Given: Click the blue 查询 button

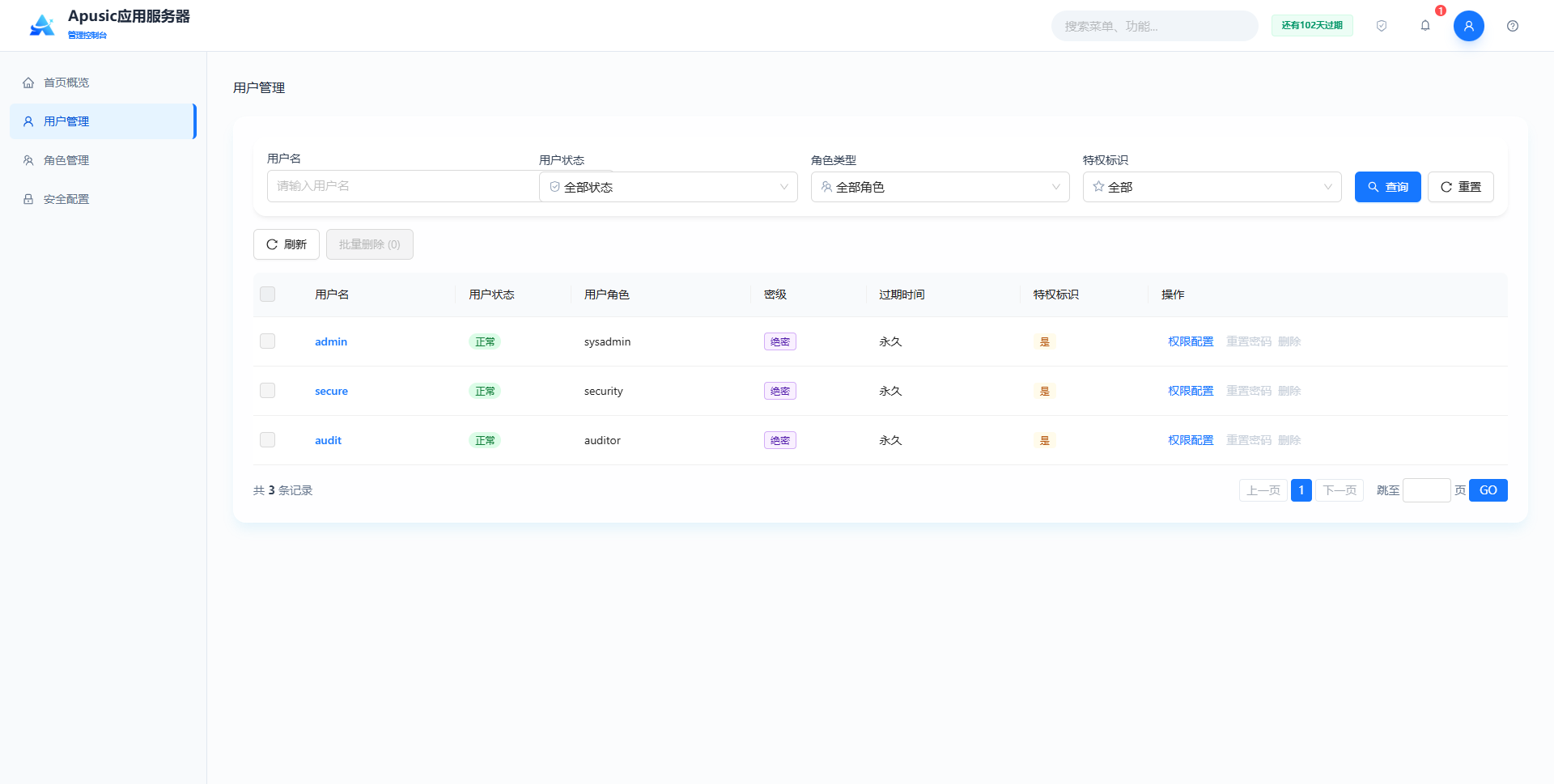Looking at the screenshot, I should tap(1388, 187).
